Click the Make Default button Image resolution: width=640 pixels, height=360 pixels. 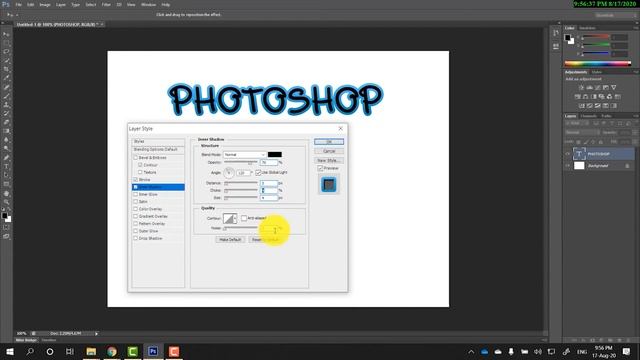230,240
